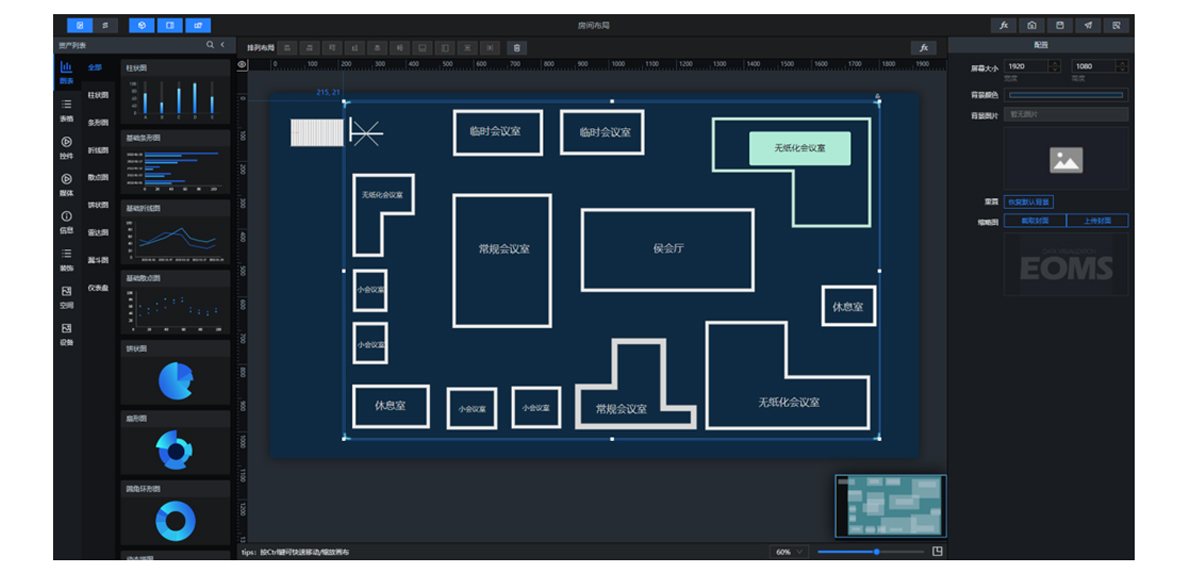Click the screen width stepper arrows
The width and height of the screenshot is (1200, 578).
click(1054, 66)
